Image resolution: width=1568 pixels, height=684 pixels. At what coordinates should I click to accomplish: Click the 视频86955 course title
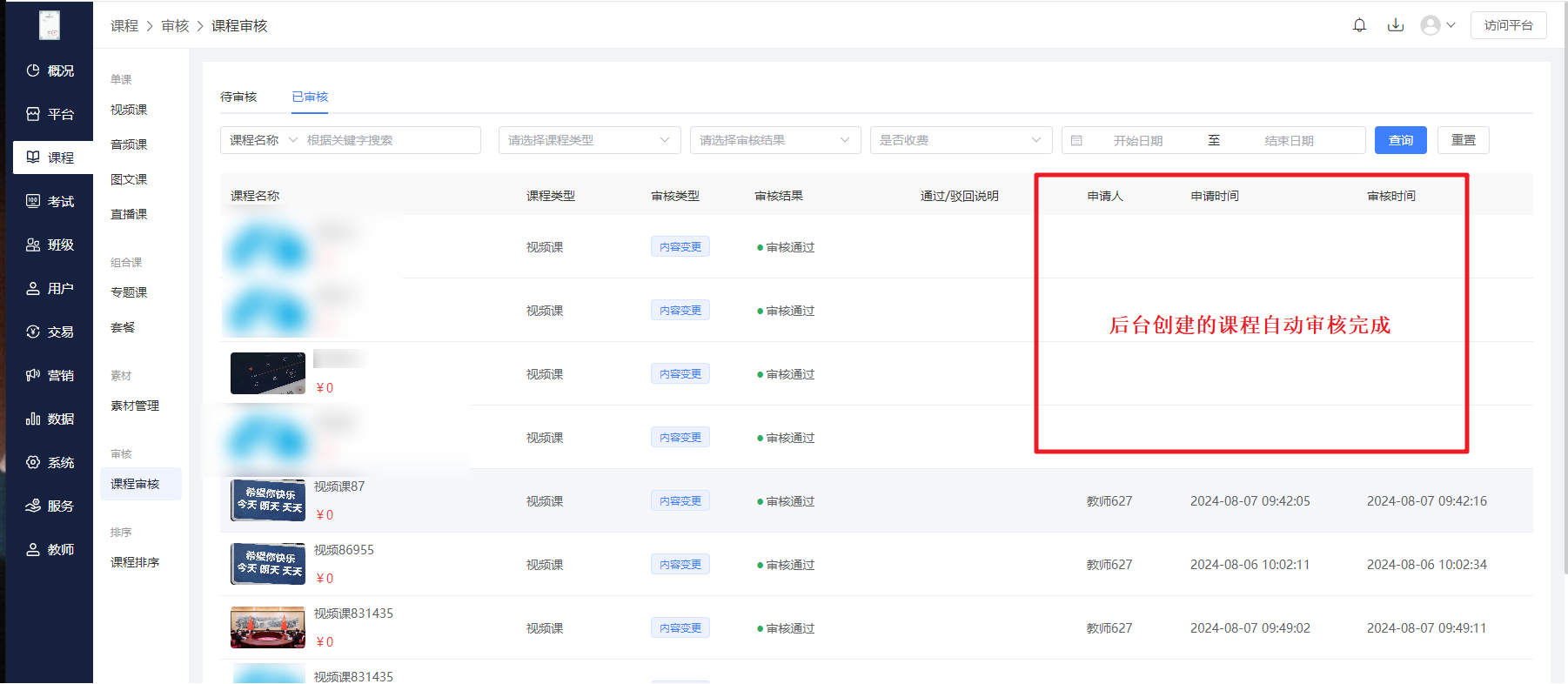click(344, 550)
